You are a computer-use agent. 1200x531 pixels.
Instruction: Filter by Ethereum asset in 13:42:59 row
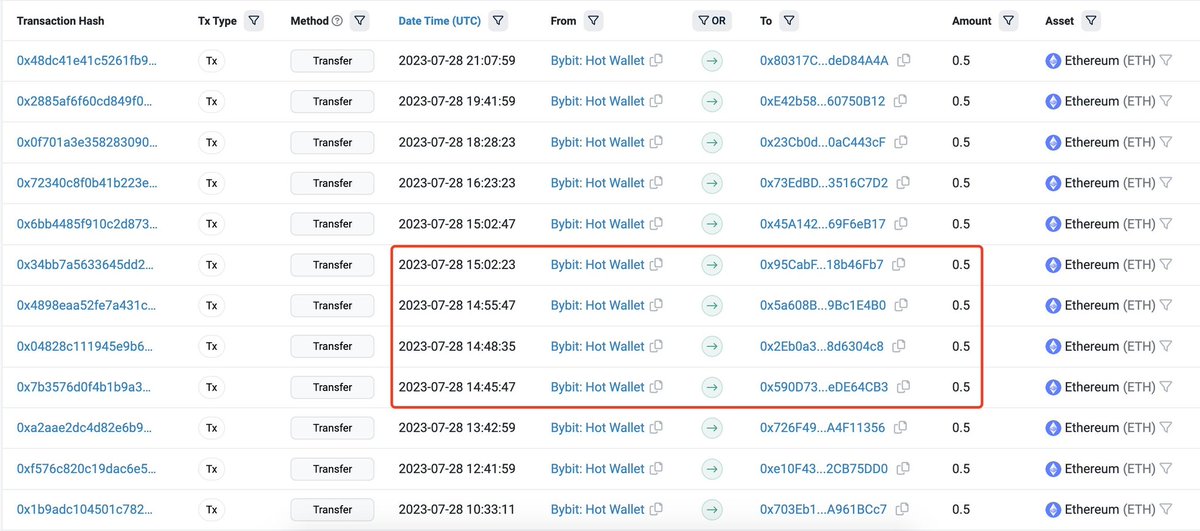coord(1166,428)
